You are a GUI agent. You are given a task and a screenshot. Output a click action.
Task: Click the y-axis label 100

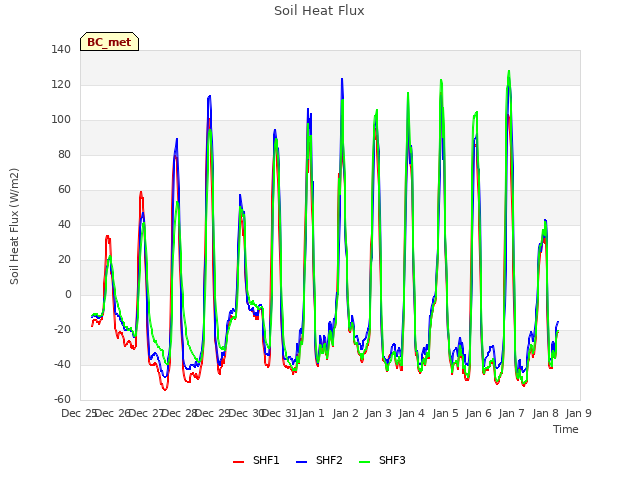[61, 120]
